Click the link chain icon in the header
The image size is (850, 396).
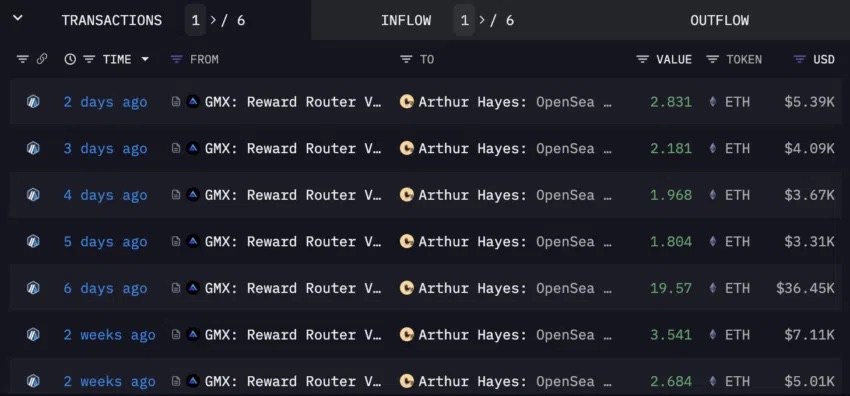click(x=42, y=59)
